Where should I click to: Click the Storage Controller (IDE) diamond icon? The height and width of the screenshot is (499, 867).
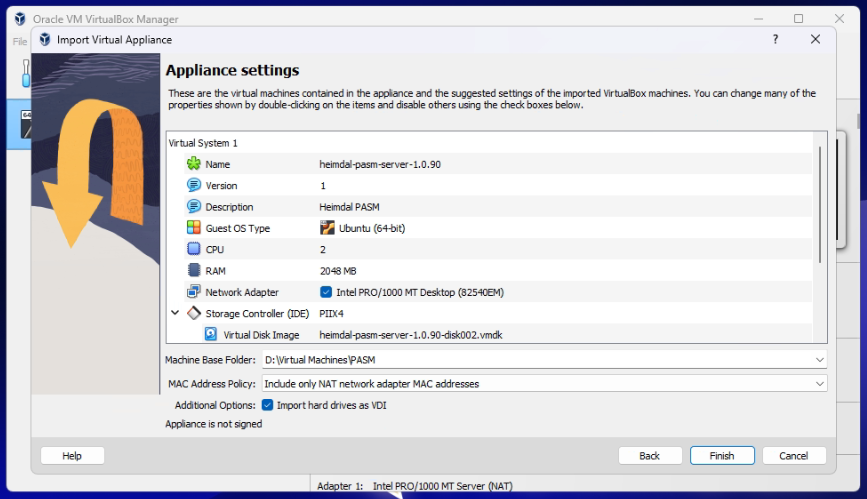tap(194, 313)
